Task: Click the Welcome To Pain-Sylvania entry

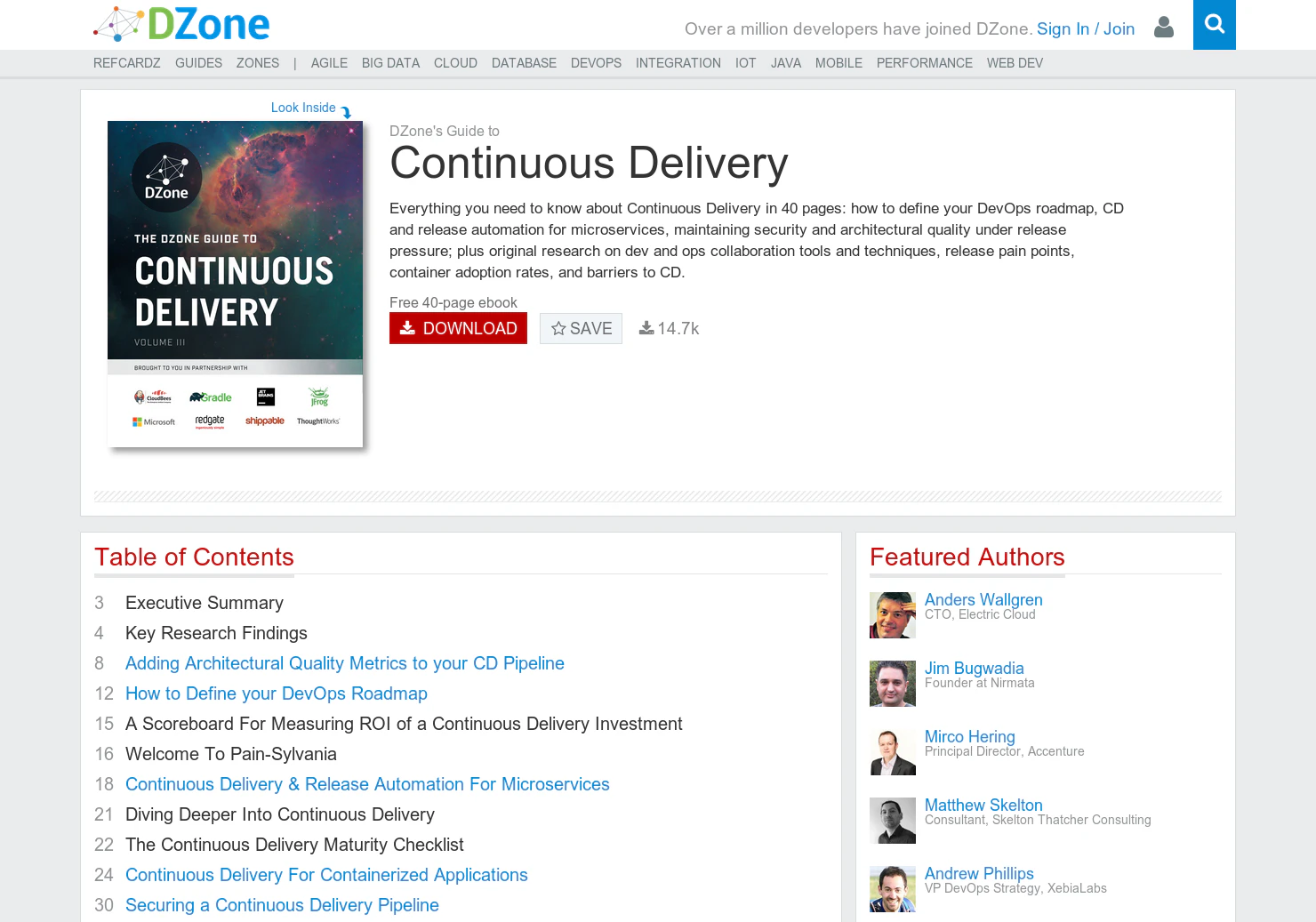Action: (231, 754)
